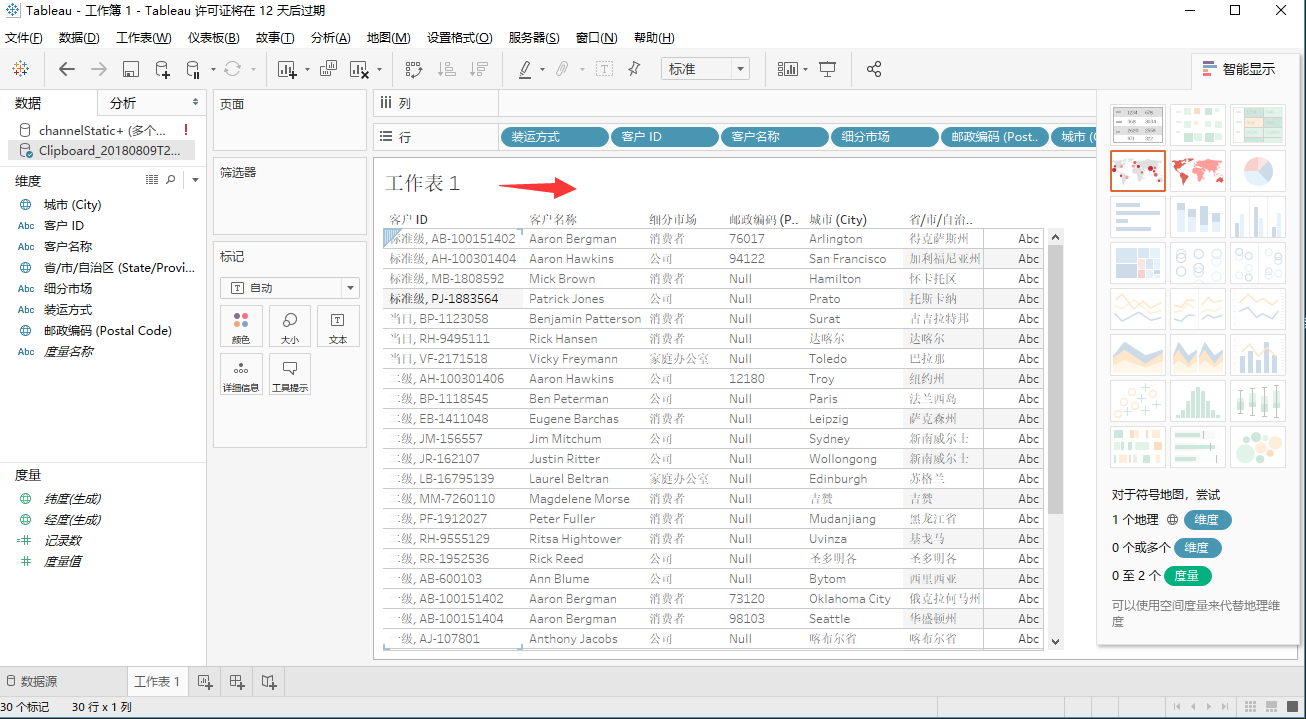Image resolution: width=1306 pixels, height=719 pixels.
Task: Click the add new data source icon
Action: pos(162,69)
